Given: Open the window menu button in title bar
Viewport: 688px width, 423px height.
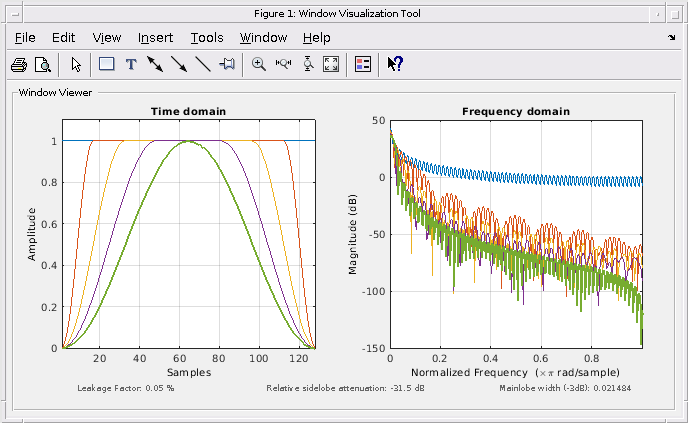Looking at the screenshot, I should pos(15,14).
